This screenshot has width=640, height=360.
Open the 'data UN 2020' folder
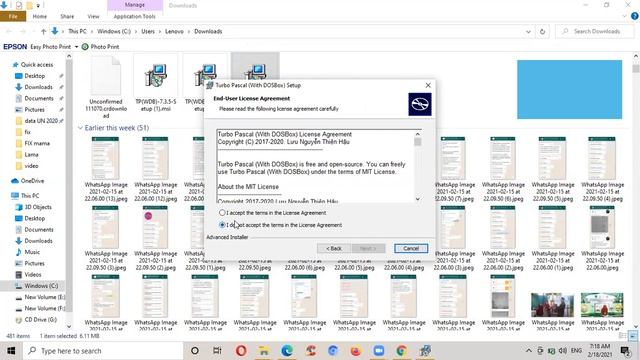[41, 121]
